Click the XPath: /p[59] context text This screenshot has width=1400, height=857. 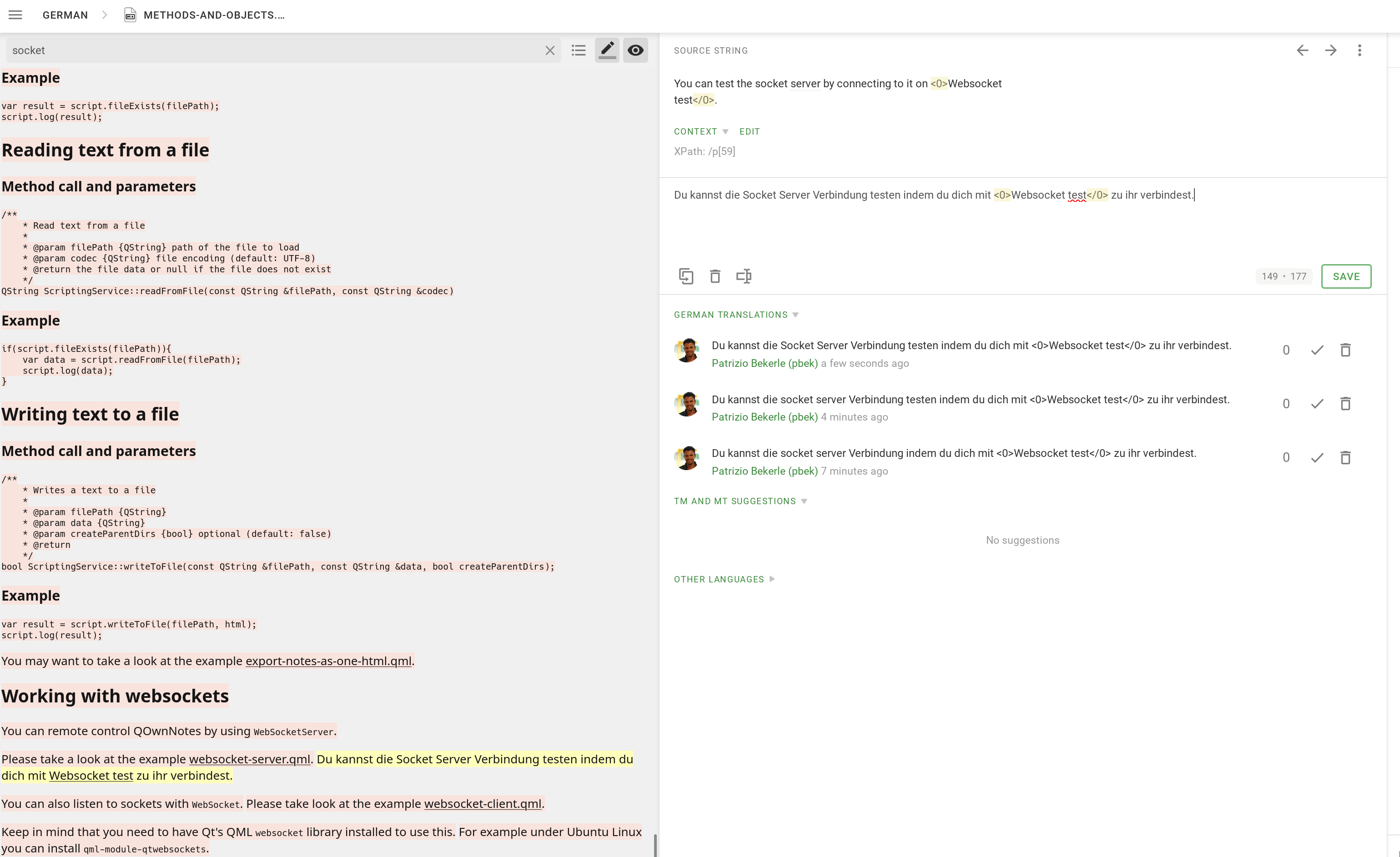click(705, 152)
